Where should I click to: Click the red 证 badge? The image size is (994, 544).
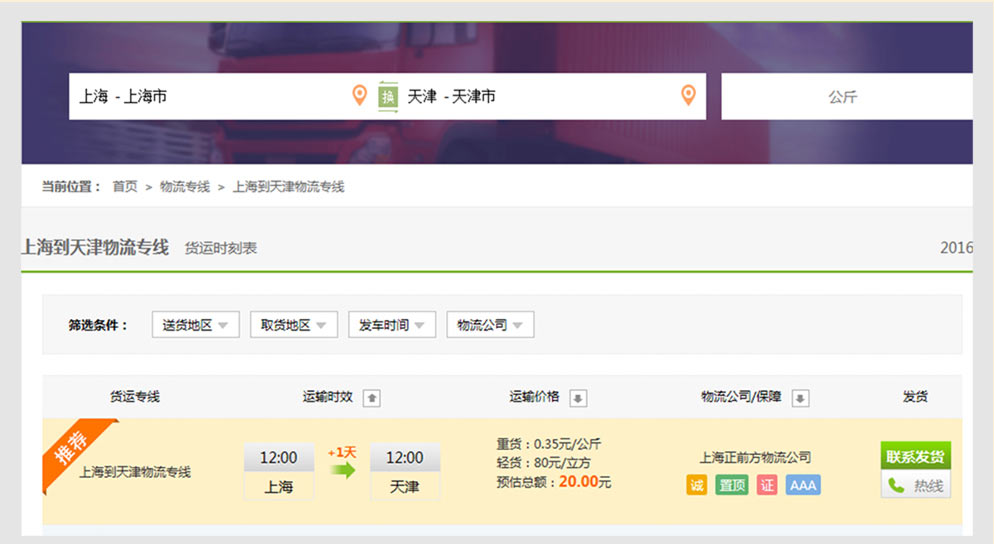[x=767, y=485]
